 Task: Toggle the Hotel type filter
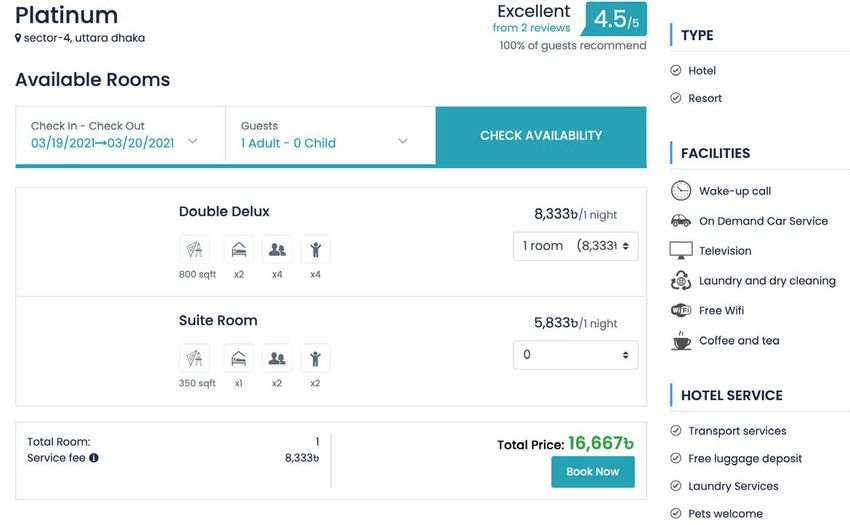coord(675,71)
